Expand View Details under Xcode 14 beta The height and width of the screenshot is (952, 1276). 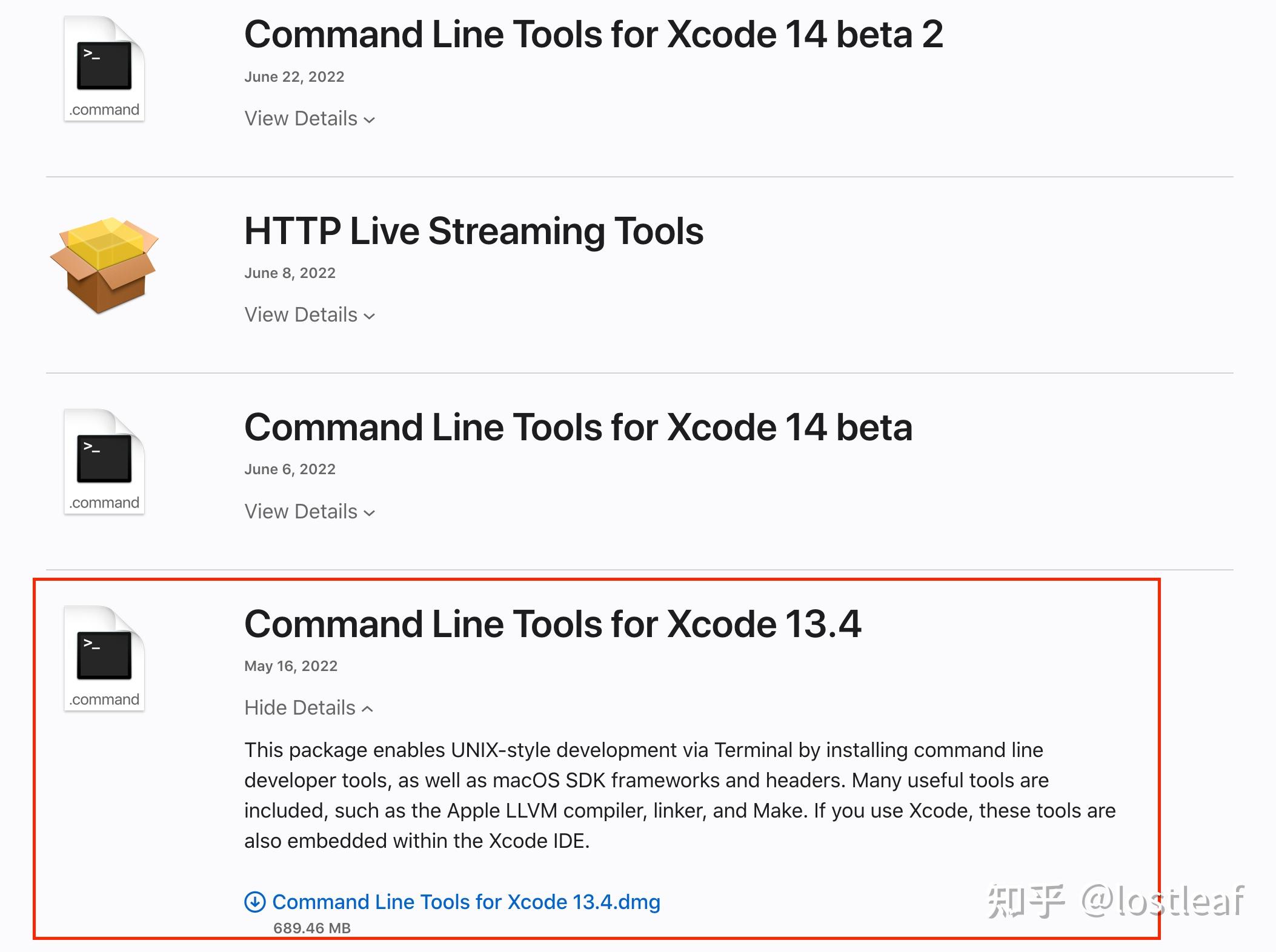point(301,512)
